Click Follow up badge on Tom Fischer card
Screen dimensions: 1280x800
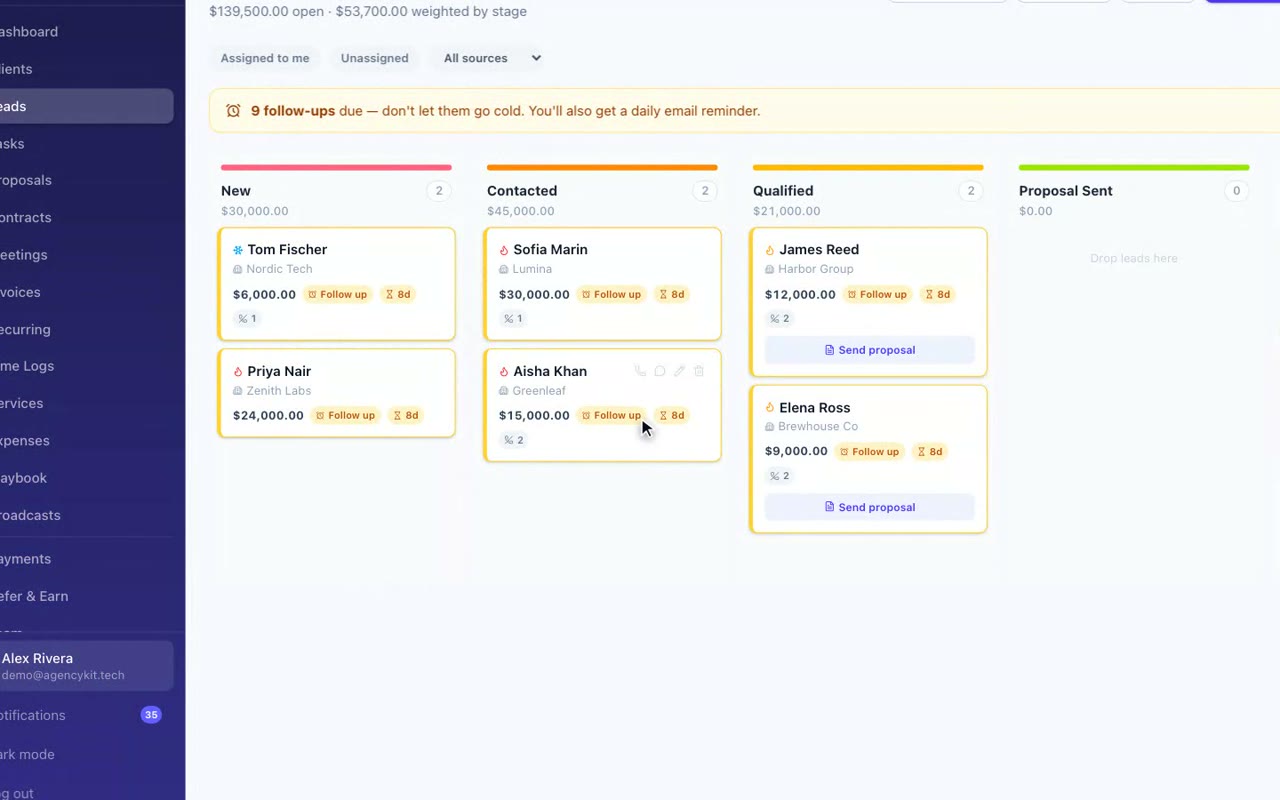coord(337,294)
